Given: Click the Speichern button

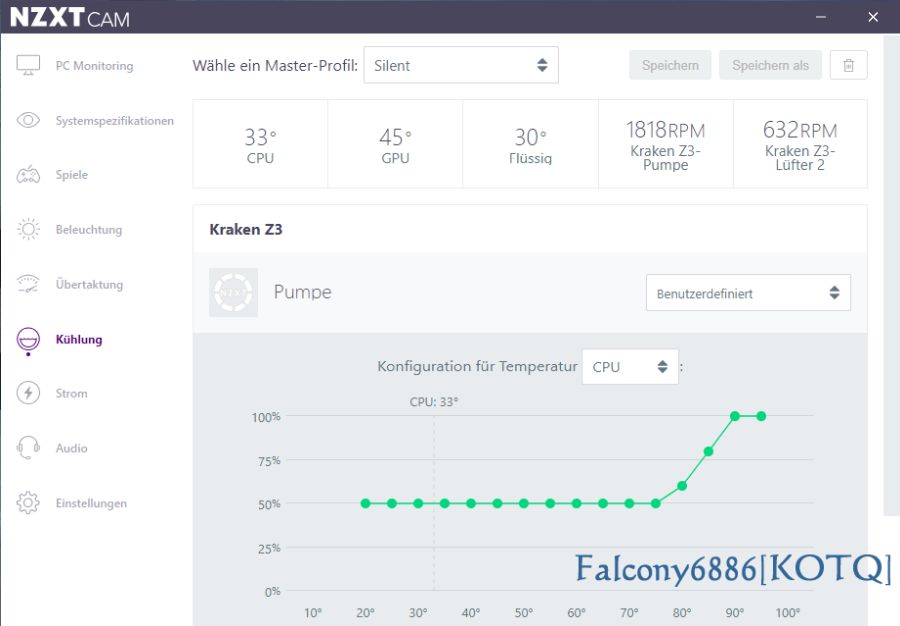Looking at the screenshot, I should pos(670,65).
